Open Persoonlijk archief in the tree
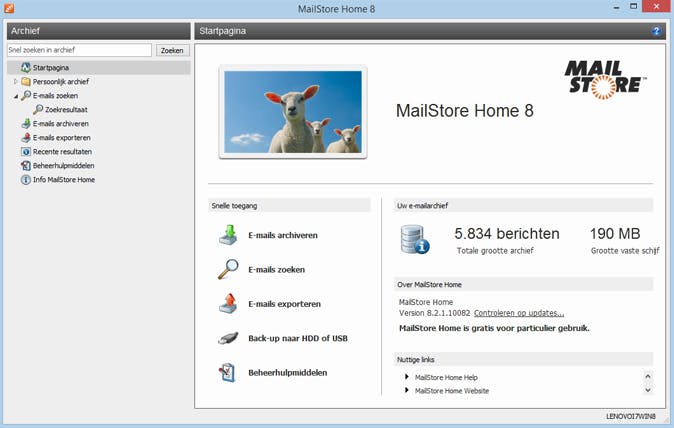The image size is (674, 428). point(61,82)
